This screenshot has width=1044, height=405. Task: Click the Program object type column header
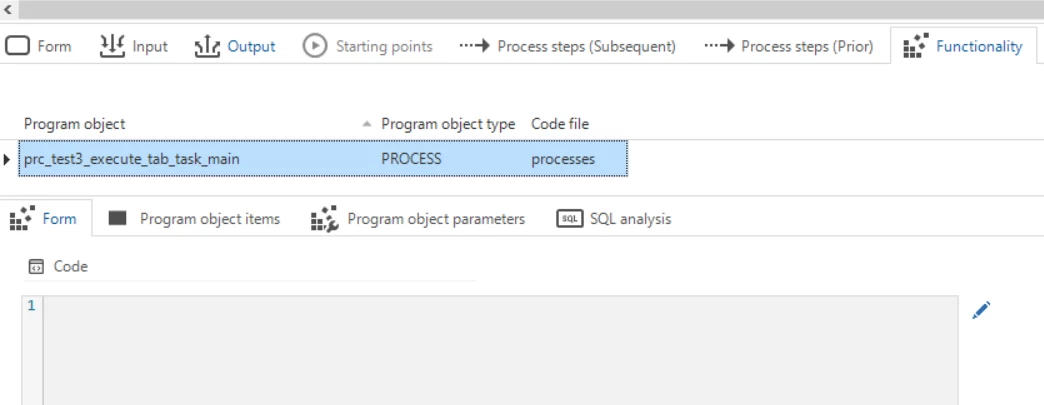pyautogui.click(x=448, y=124)
